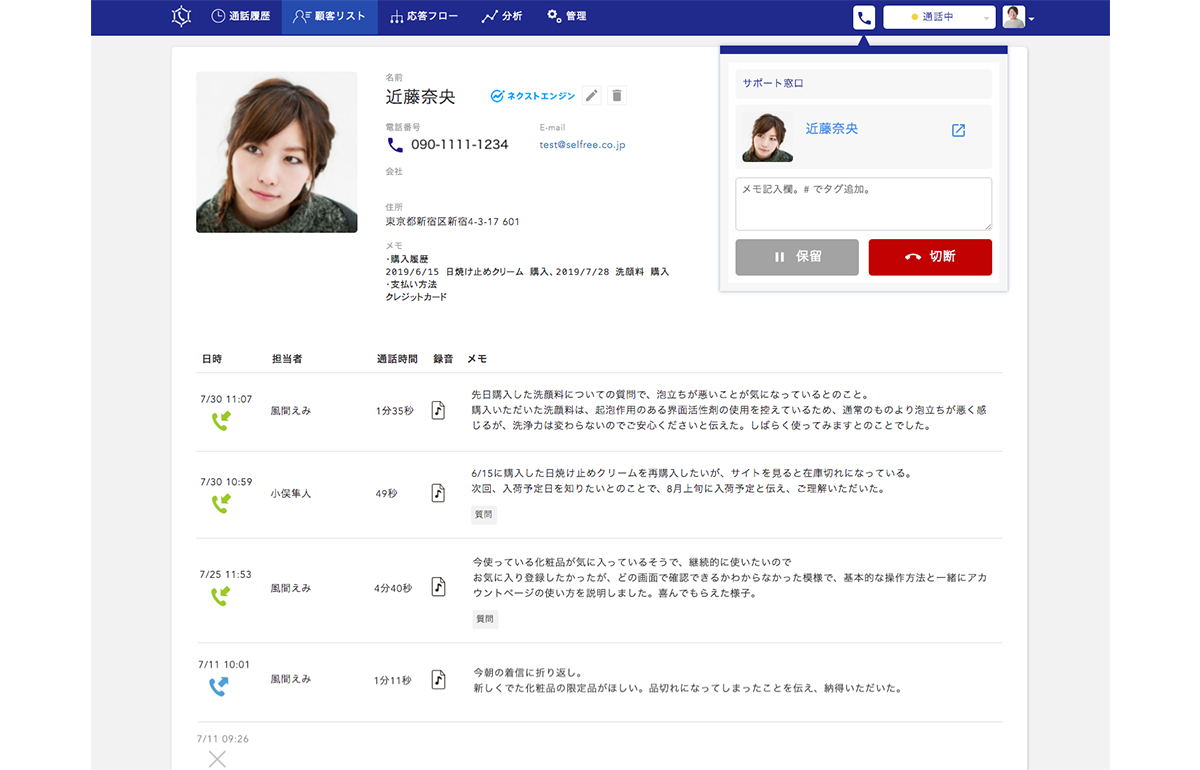
Task: Open customer in new window from call panel
Action: click(958, 130)
